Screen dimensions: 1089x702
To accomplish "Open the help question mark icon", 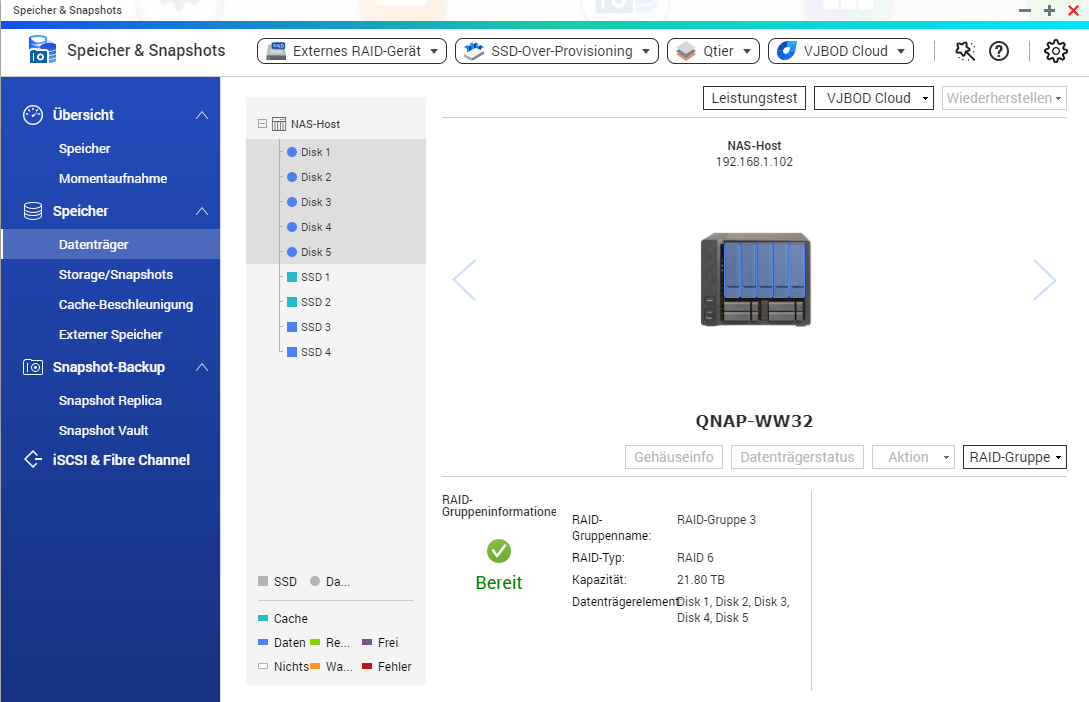I will pyautogui.click(x=999, y=51).
